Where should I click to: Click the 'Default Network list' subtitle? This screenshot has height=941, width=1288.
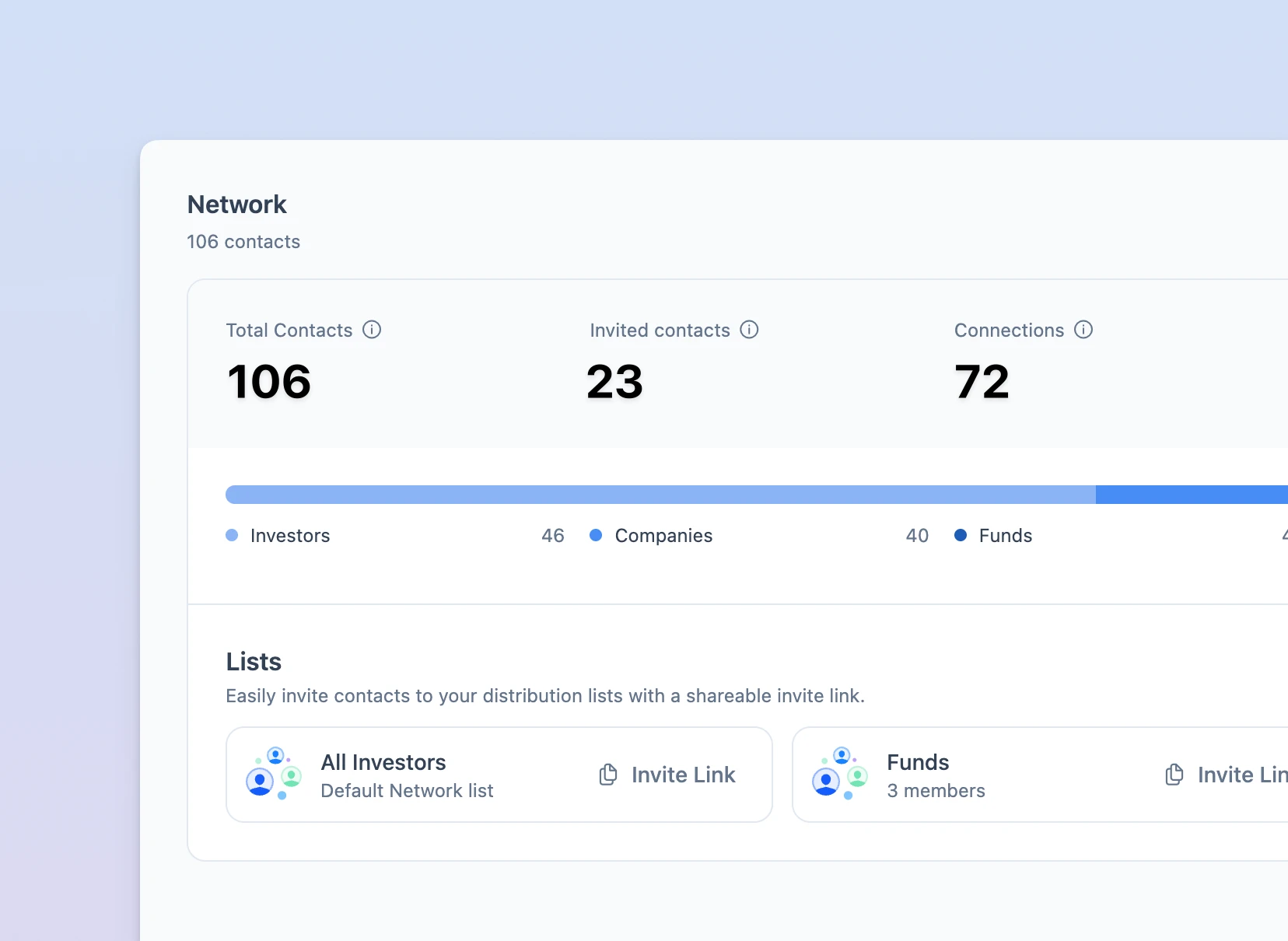pos(407,791)
